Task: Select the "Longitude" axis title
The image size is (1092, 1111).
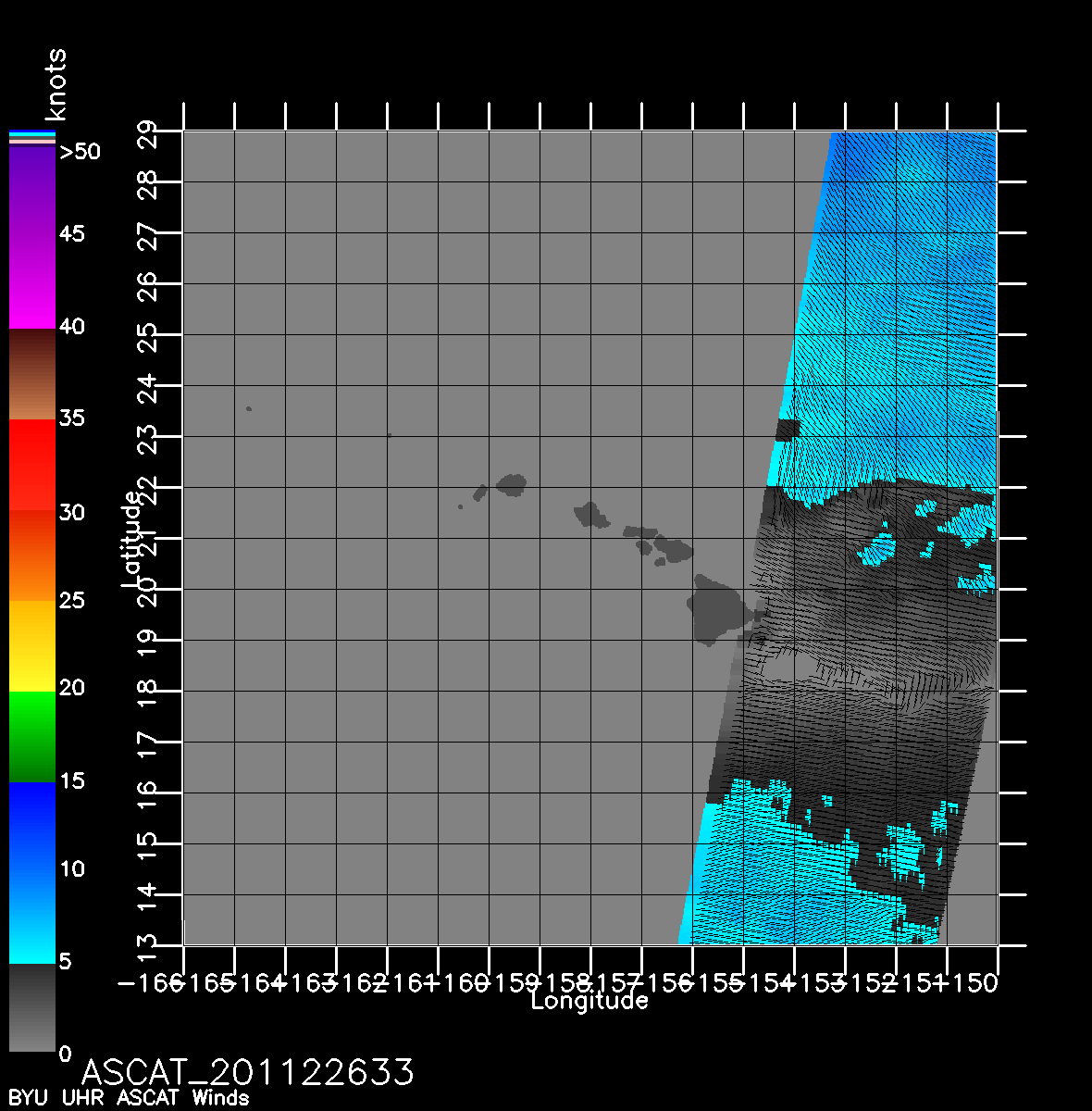Action: (589, 1001)
